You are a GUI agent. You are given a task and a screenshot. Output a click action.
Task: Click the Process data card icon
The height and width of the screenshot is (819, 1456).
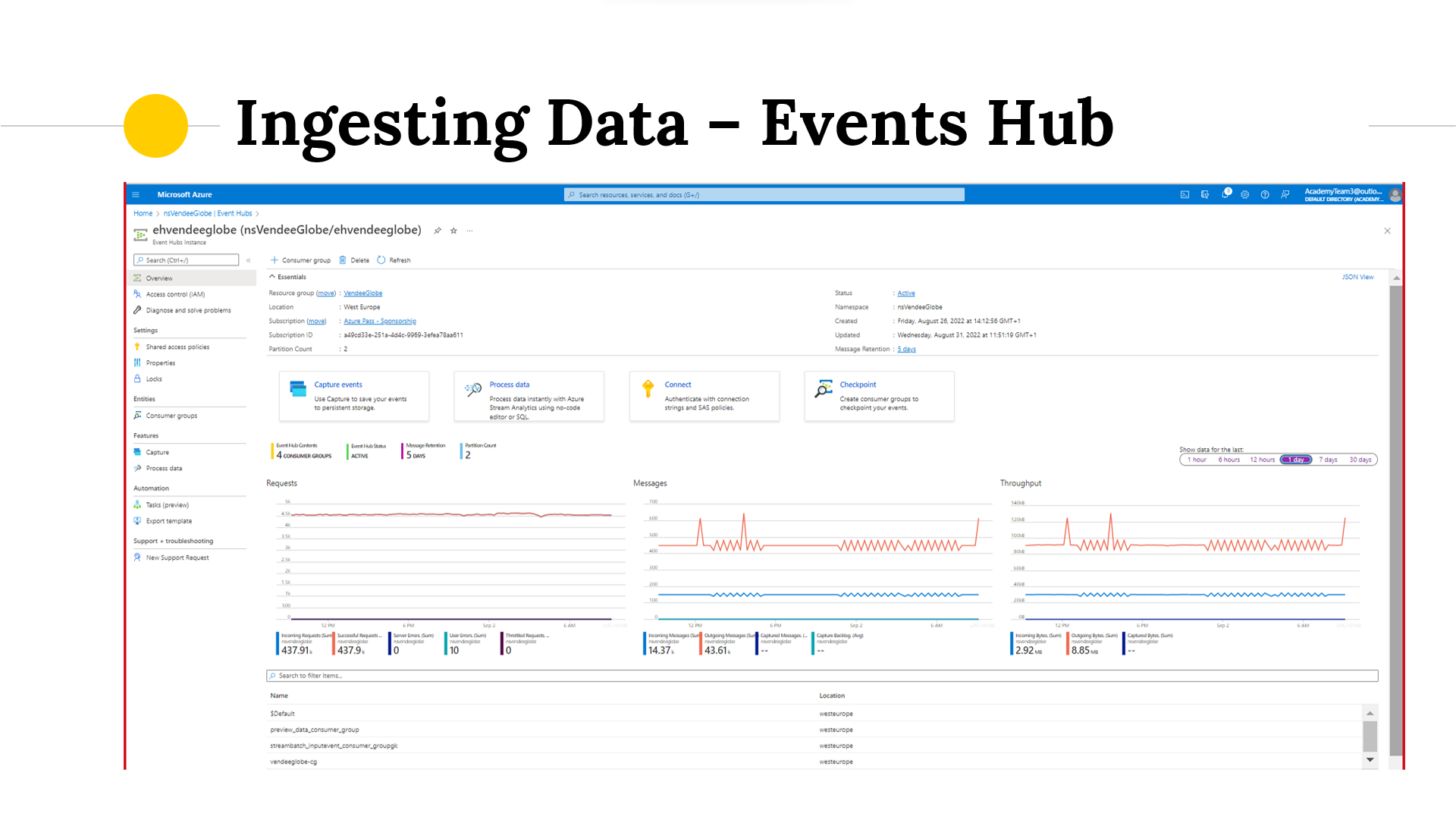pos(473,389)
